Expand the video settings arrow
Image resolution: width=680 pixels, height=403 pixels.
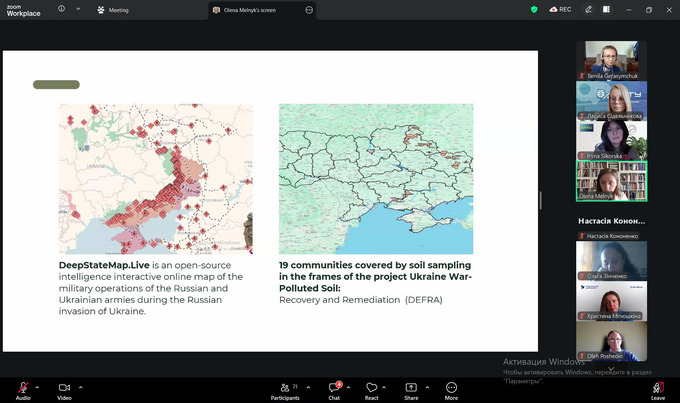80,385
